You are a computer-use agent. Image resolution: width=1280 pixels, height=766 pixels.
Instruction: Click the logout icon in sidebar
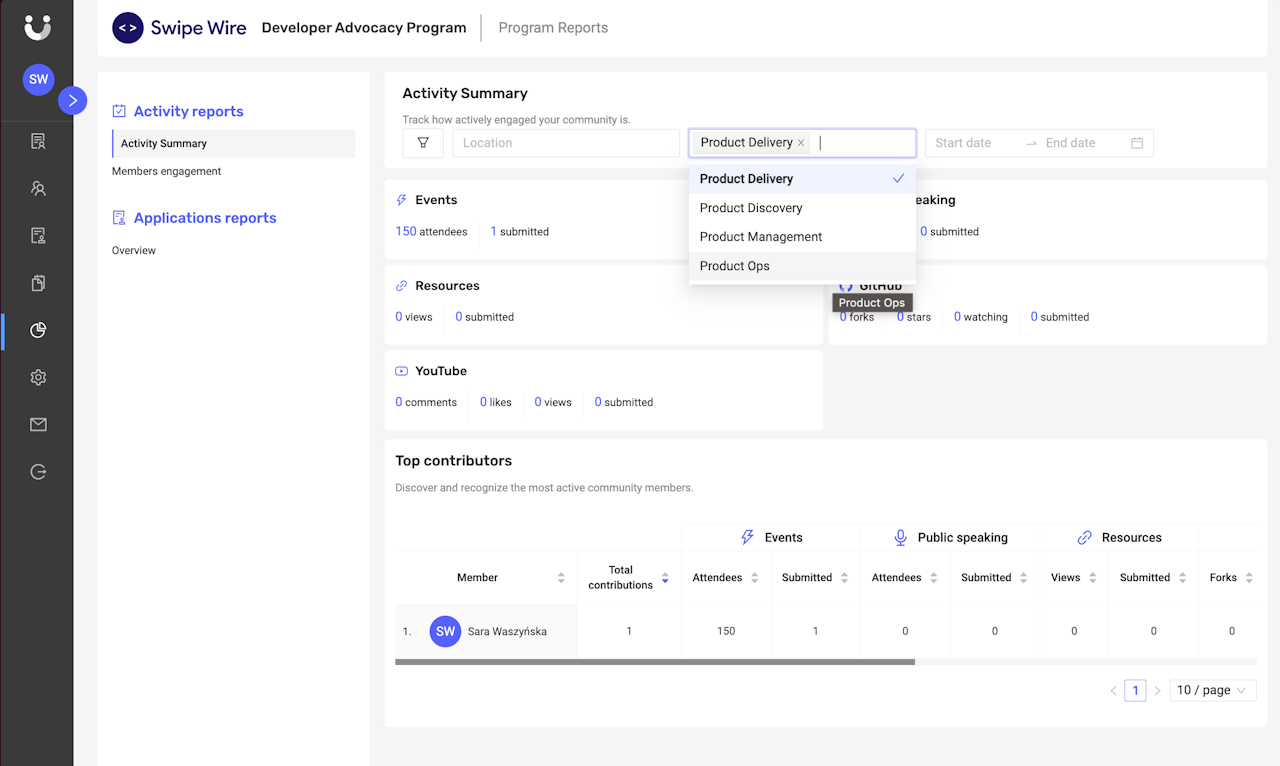click(38, 472)
